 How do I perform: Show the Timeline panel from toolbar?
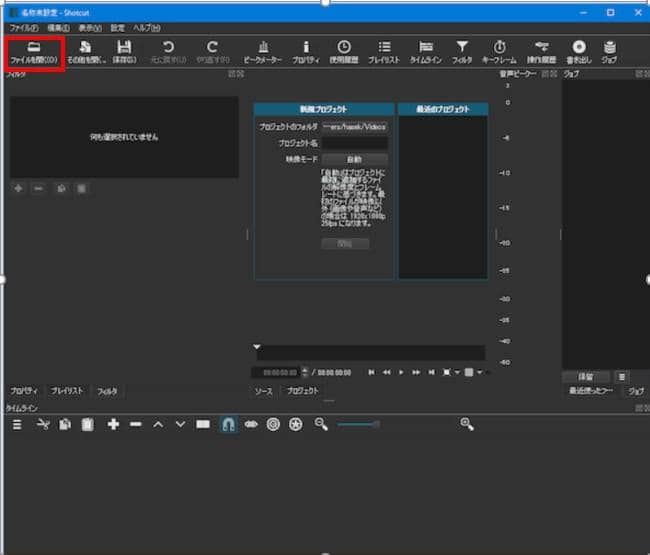pyautogui.click(x=426, y=53)
